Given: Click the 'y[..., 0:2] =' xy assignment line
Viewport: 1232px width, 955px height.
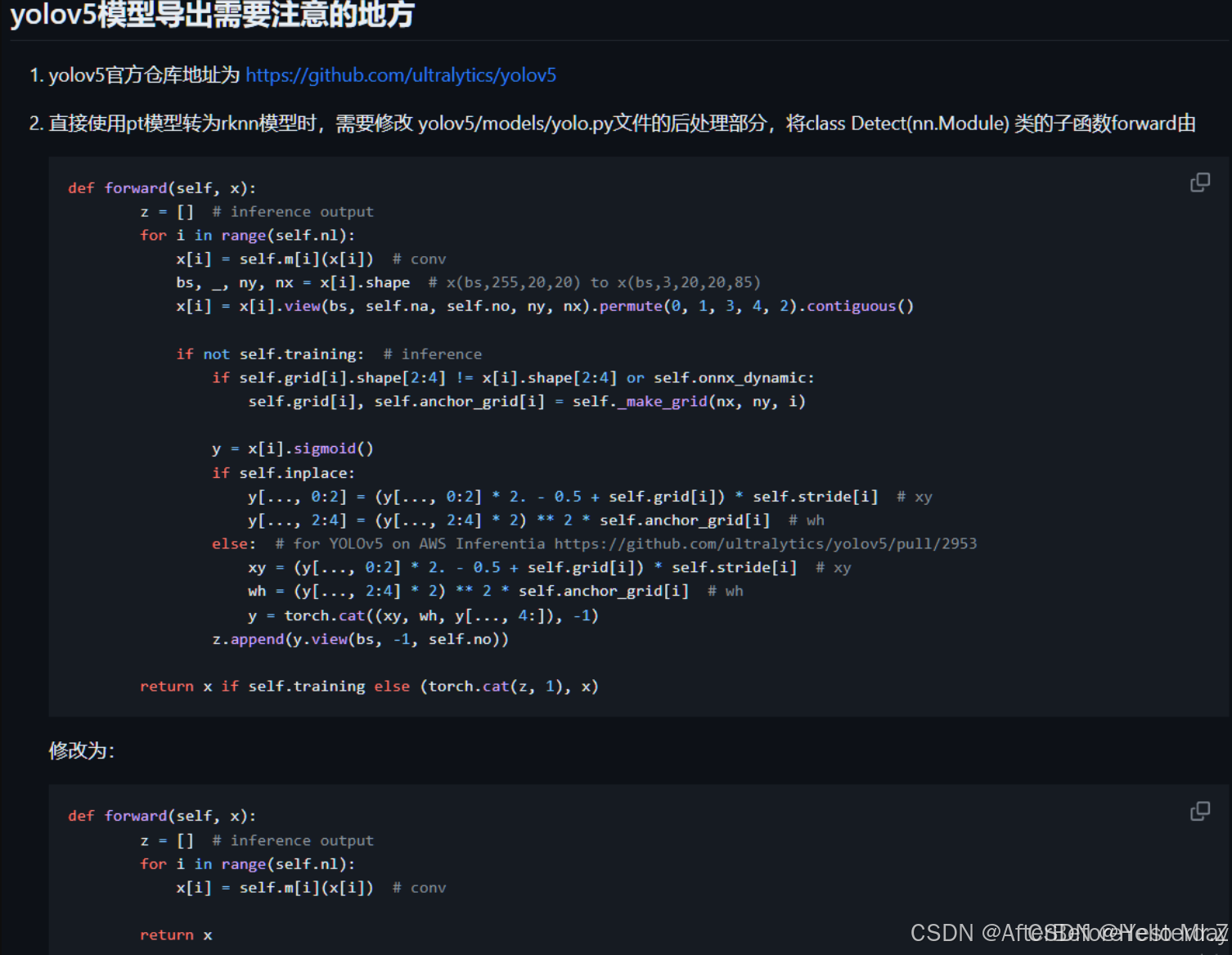Looking at the screenshot, I should [590, 497].
